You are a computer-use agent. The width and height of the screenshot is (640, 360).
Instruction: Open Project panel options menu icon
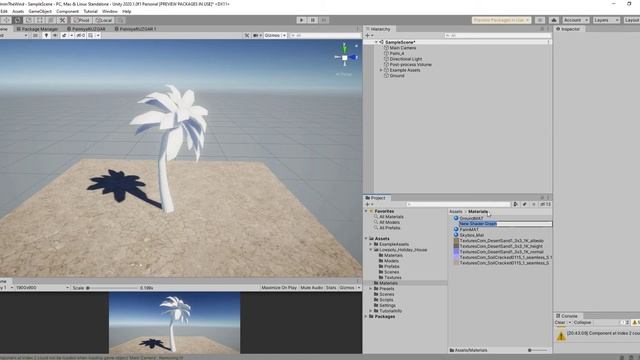point(549,198)
